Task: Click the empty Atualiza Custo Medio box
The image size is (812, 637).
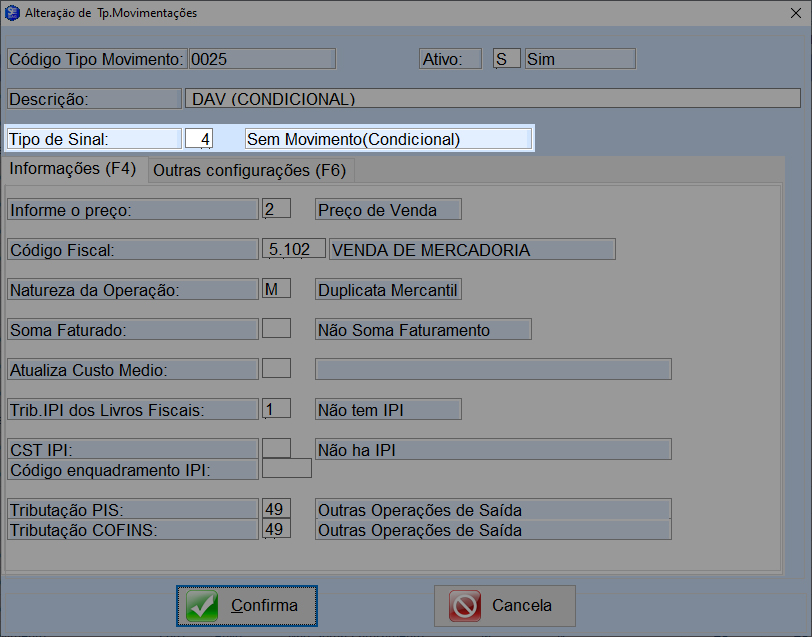Action: click(275, 369)
